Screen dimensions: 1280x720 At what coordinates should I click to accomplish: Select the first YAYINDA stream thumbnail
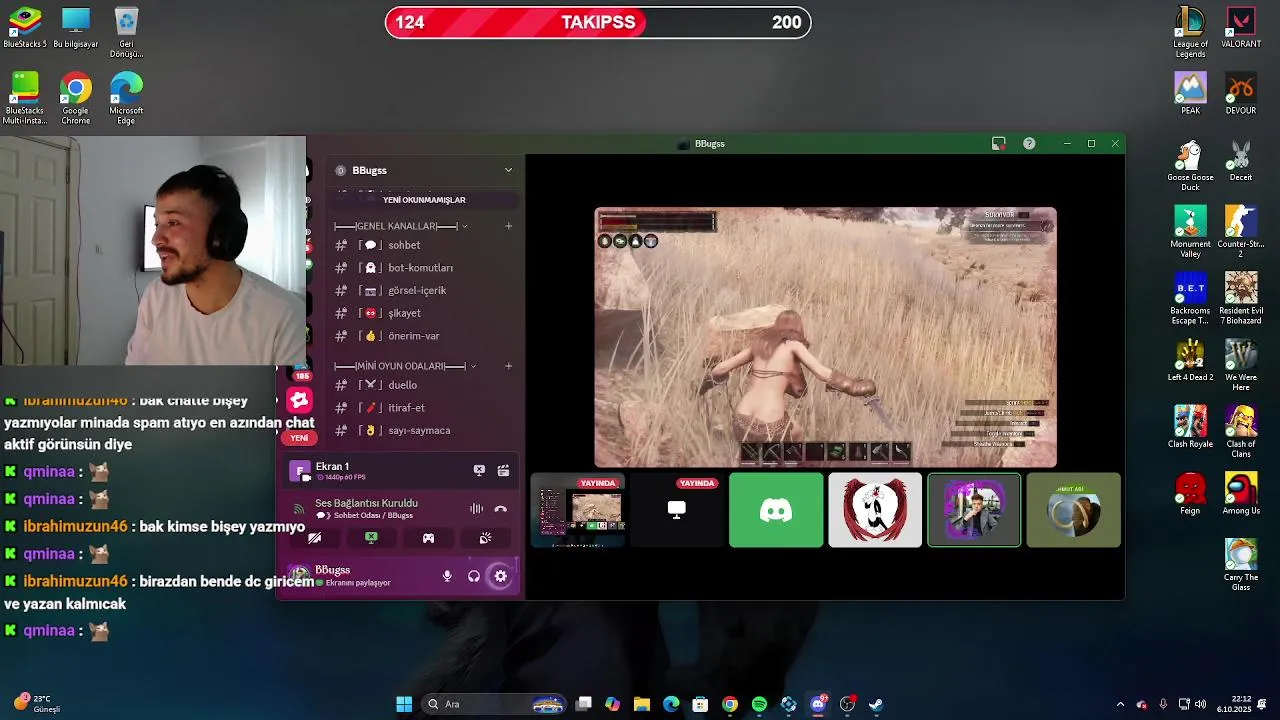point(578,511)
